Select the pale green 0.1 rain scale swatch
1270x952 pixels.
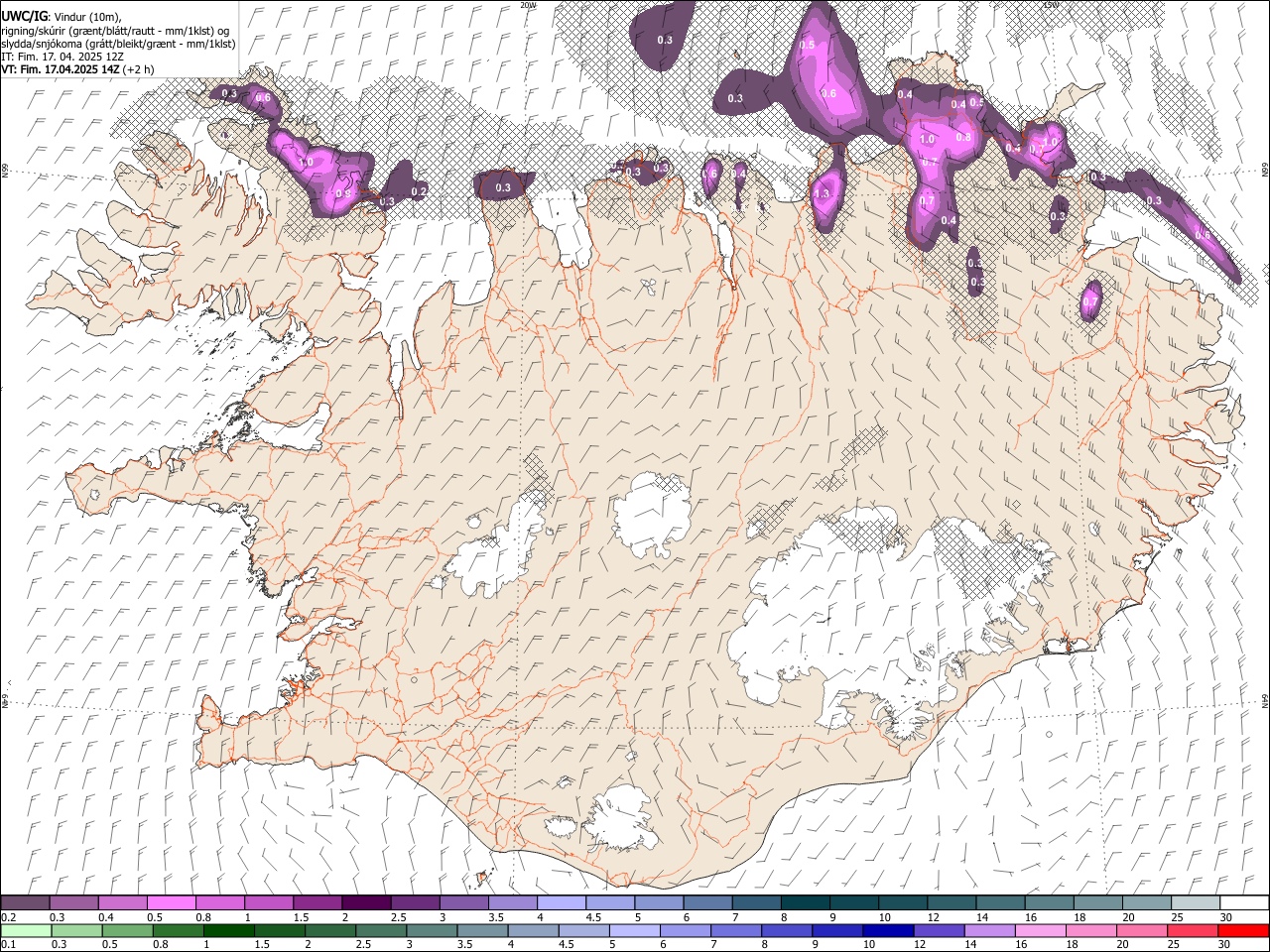coord(26,930)
